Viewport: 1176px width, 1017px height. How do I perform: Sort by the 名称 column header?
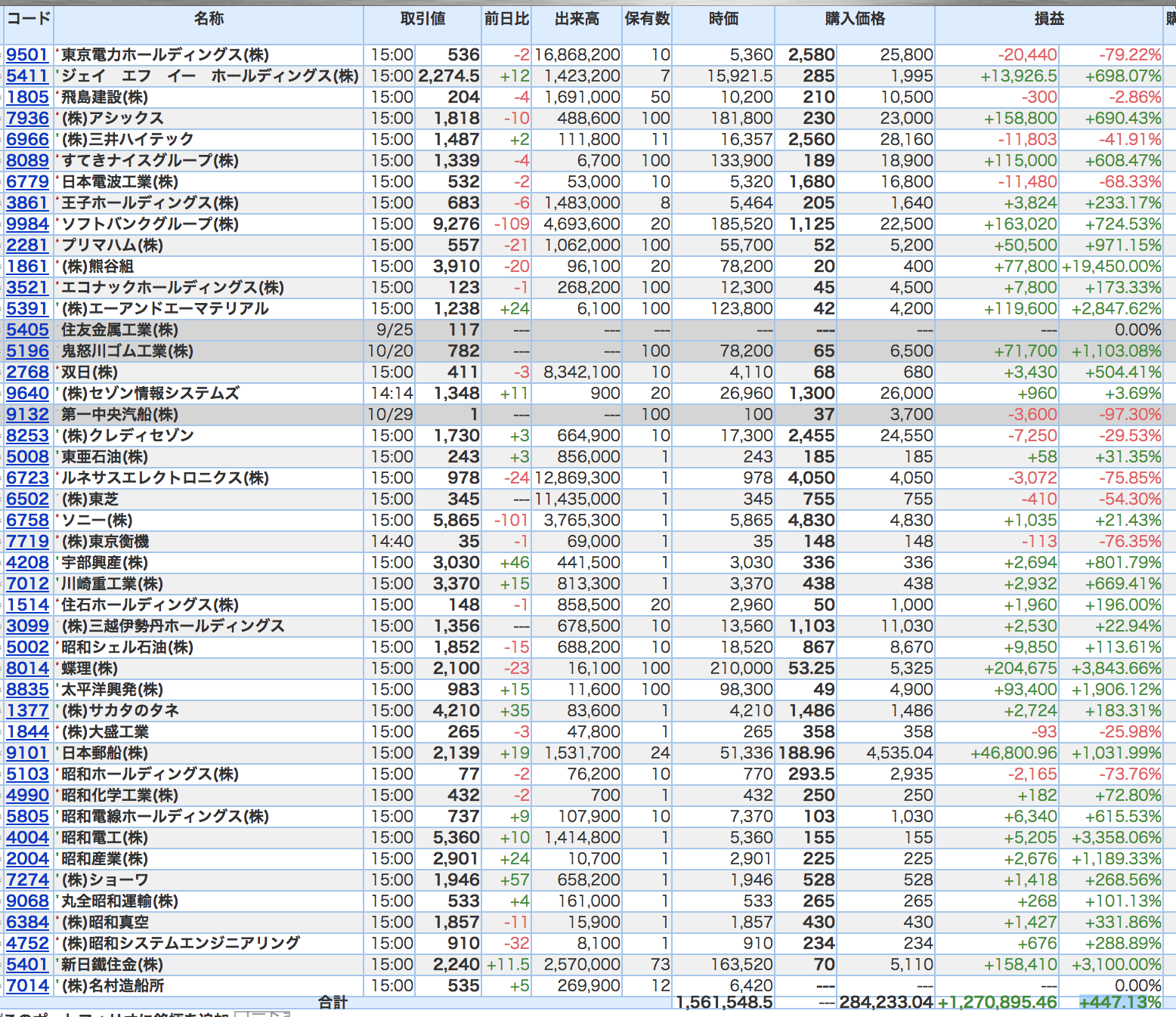(209, 19)
